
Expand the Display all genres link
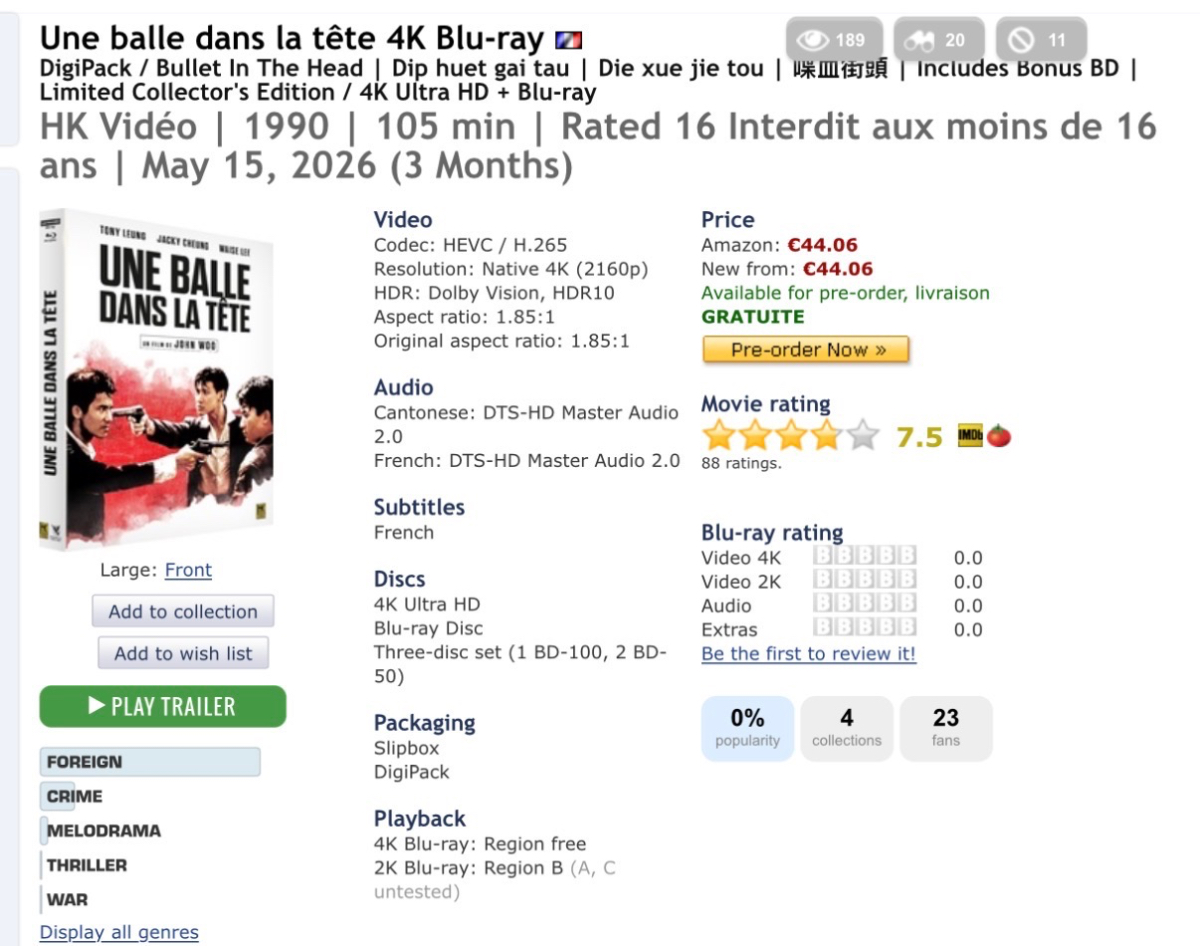(x=119, y=932)
